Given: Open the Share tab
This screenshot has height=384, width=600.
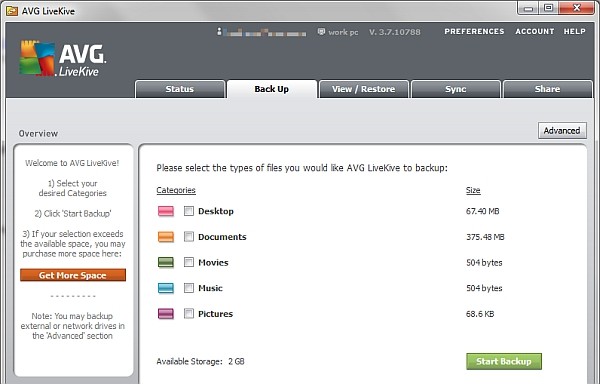Looking at the screenshot, I should [547, 89].
